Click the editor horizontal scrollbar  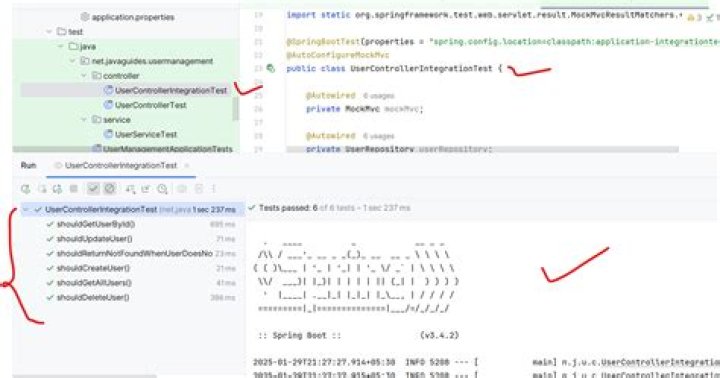pos(482,149)
